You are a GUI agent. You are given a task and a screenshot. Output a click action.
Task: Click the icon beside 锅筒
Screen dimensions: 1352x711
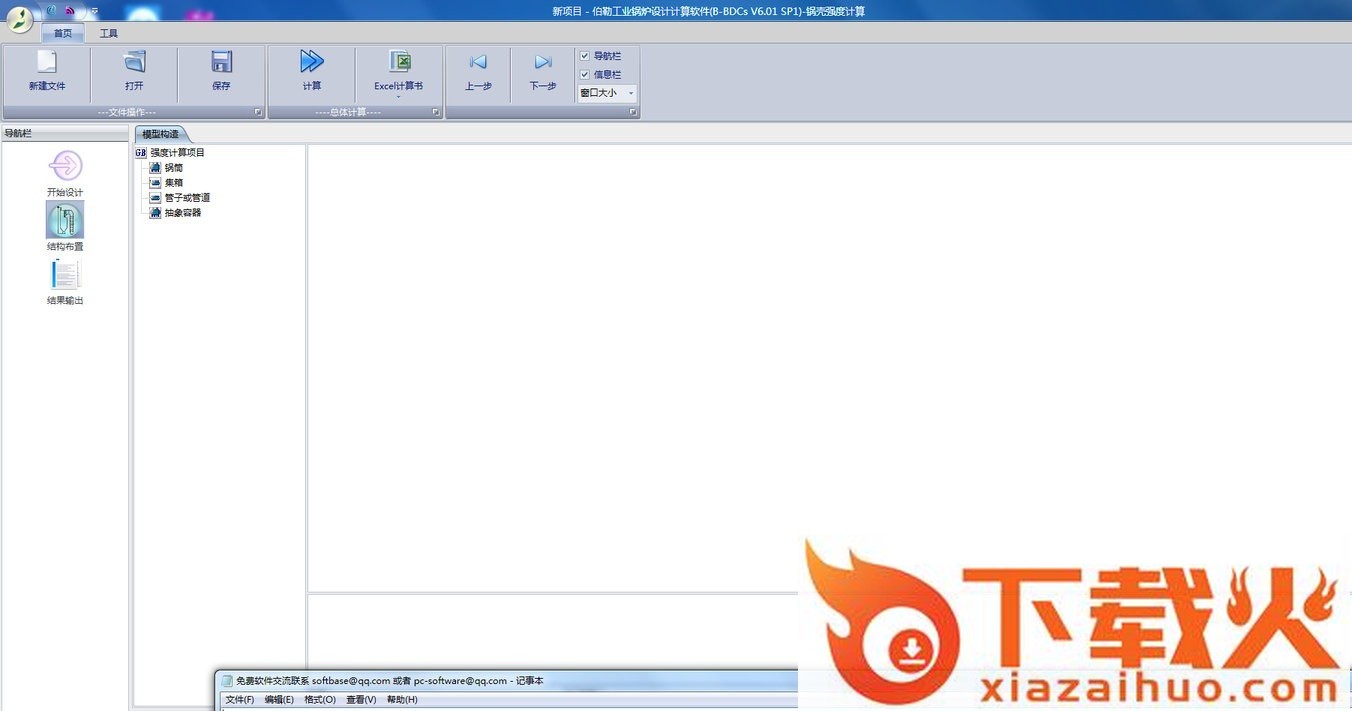(155, 168)
